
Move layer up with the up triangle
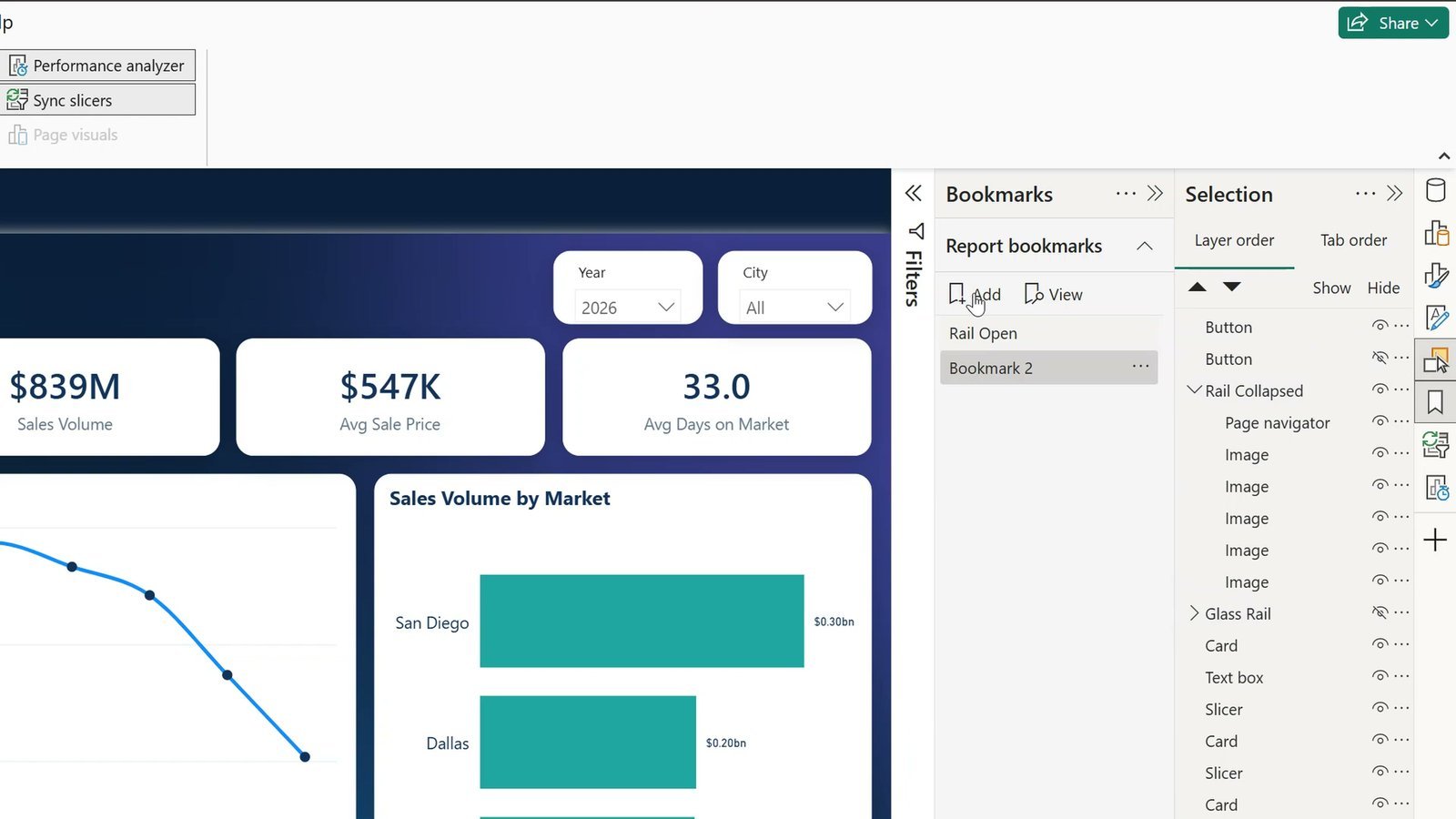[1198, 287]
